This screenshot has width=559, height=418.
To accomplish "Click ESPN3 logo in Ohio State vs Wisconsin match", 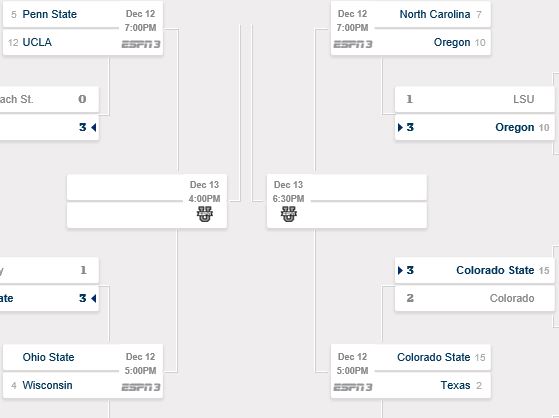I will coord(141,387).
